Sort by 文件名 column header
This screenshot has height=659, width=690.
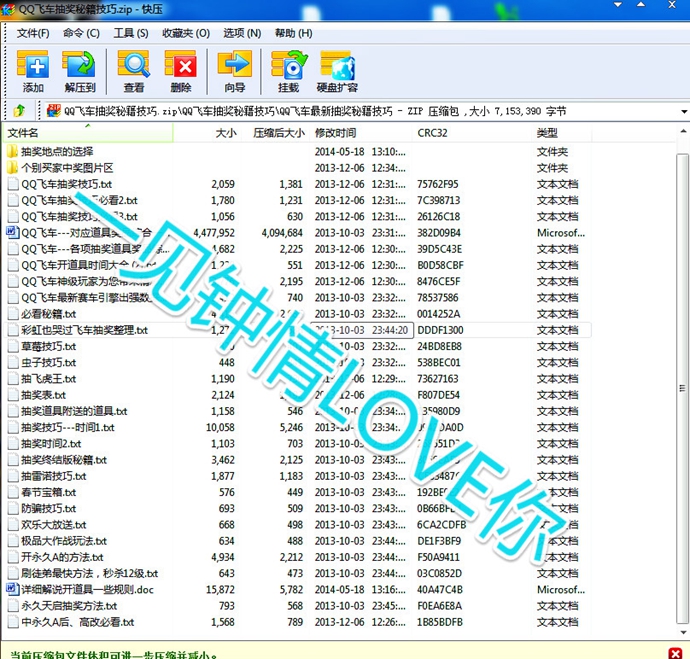(88, 133)
